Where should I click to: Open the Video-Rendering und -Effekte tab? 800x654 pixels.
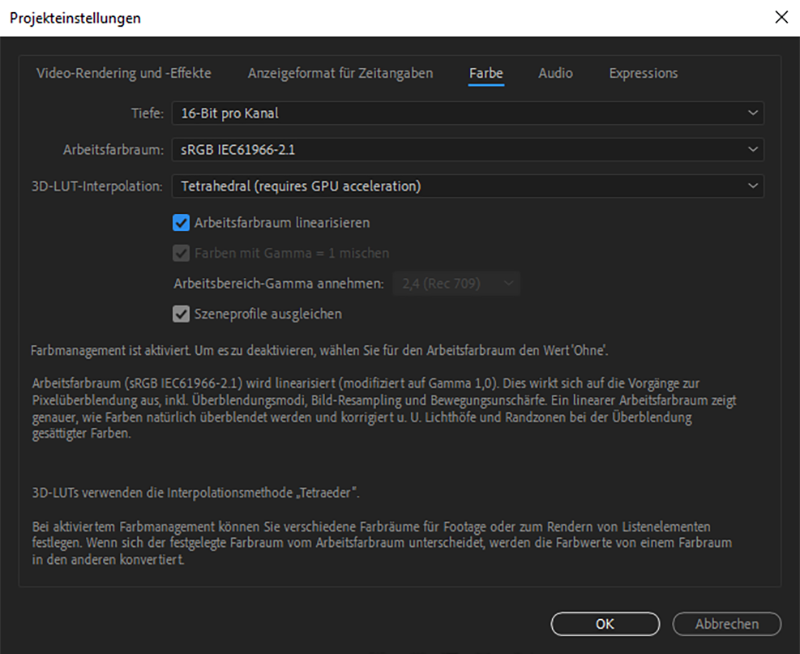[123, 73]
